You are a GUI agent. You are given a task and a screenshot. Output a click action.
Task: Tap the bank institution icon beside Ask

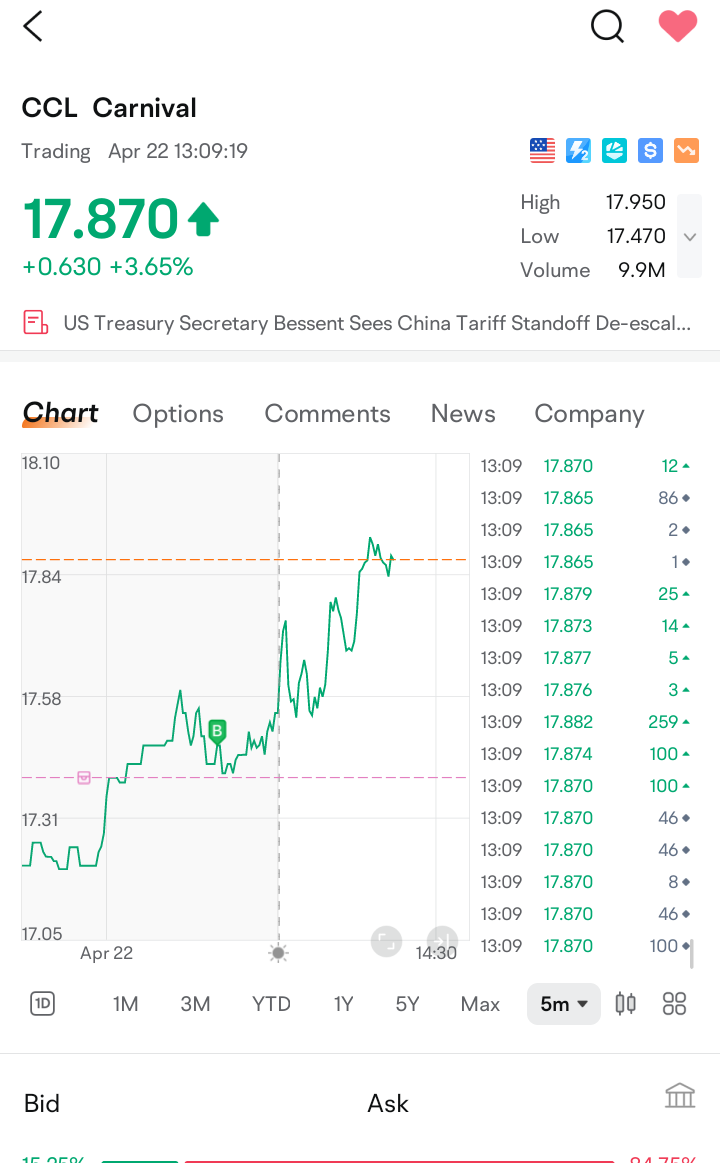(x=680, y=1096)
